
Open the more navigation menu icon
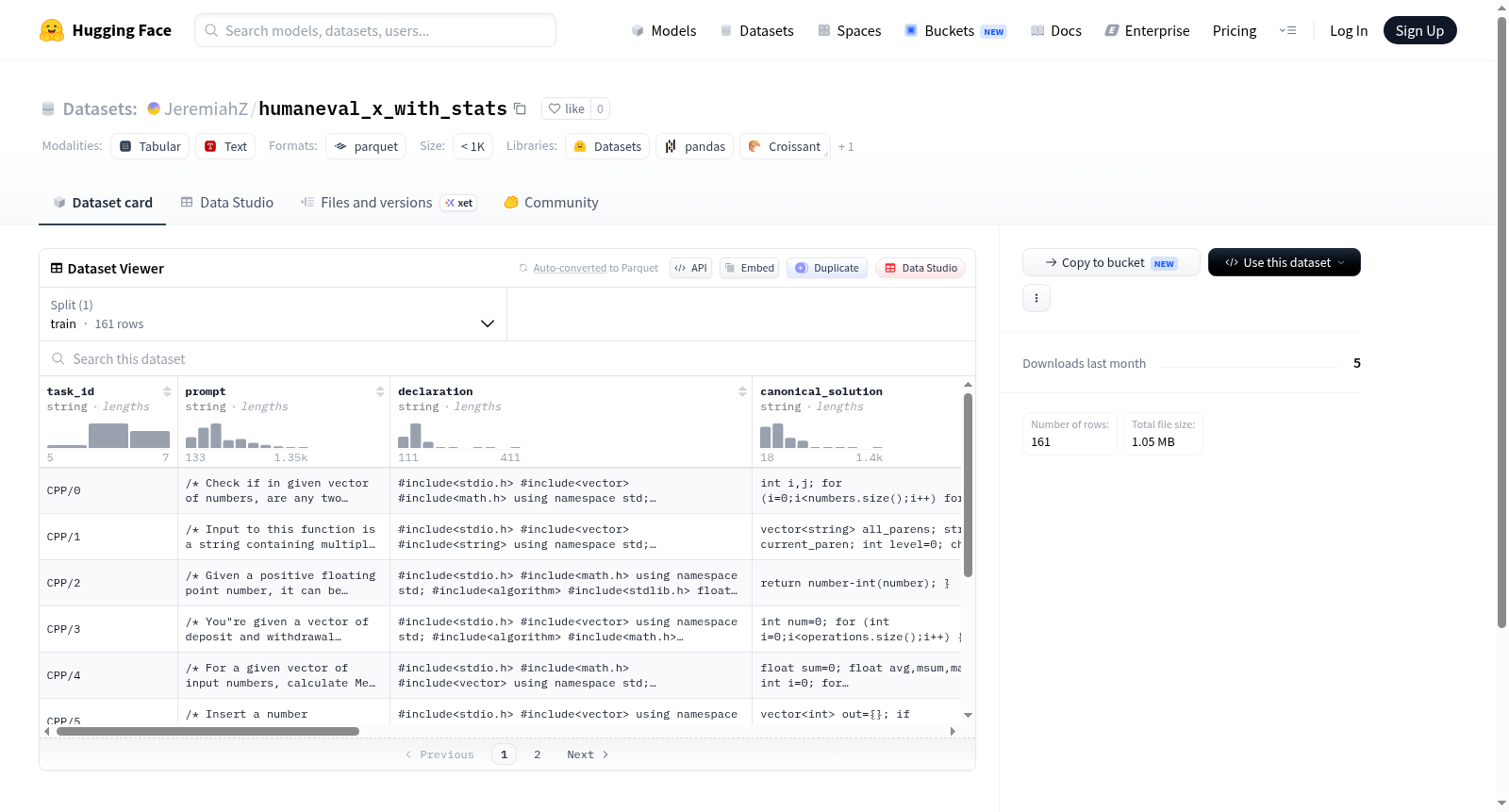tap(1287, 30)
